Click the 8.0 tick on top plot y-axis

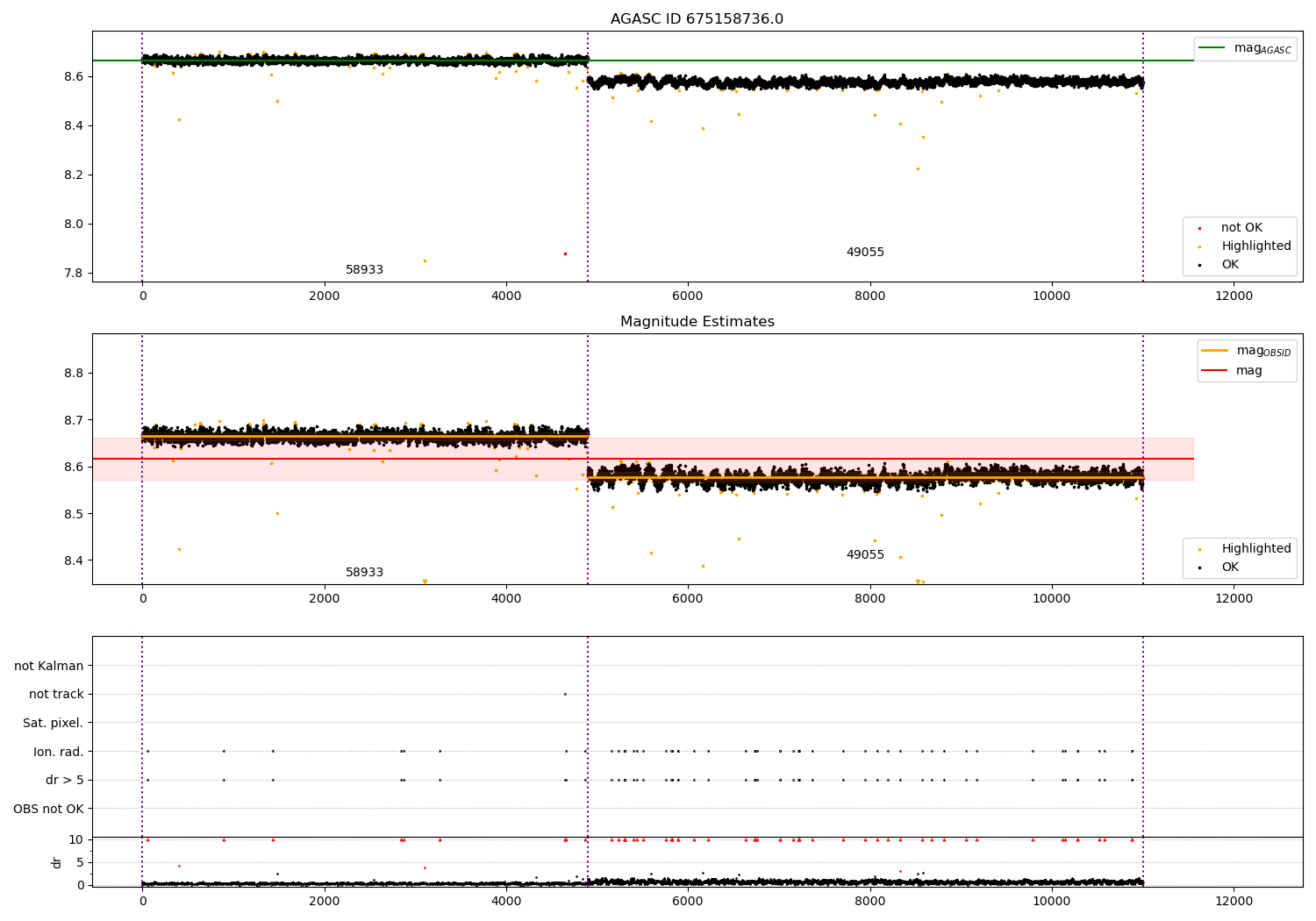coord(74,225)
